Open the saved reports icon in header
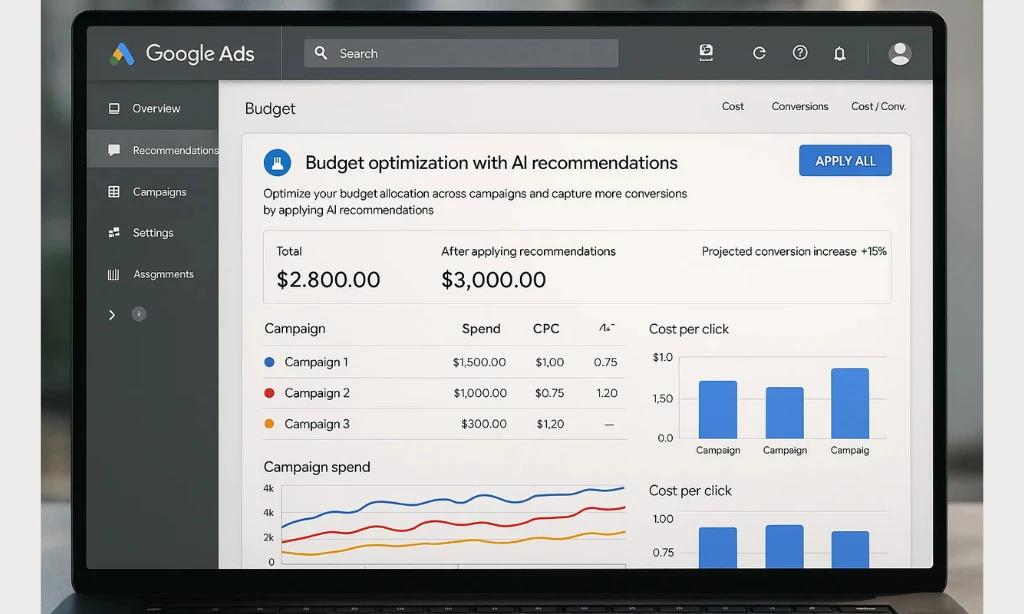The width and height of the screenshot is (1024, 614). [706, 53]
